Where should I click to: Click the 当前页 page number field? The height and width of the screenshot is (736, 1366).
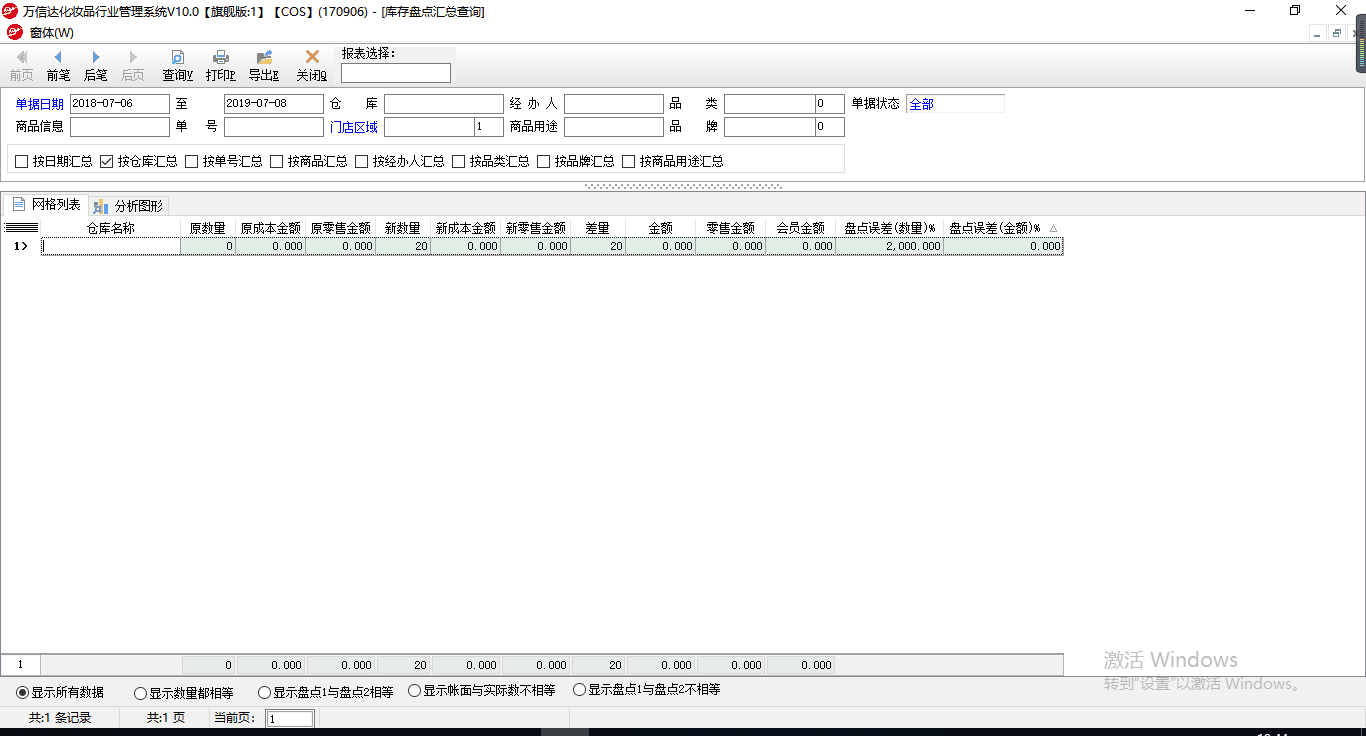pyautogui.click(x=290, y=718)
